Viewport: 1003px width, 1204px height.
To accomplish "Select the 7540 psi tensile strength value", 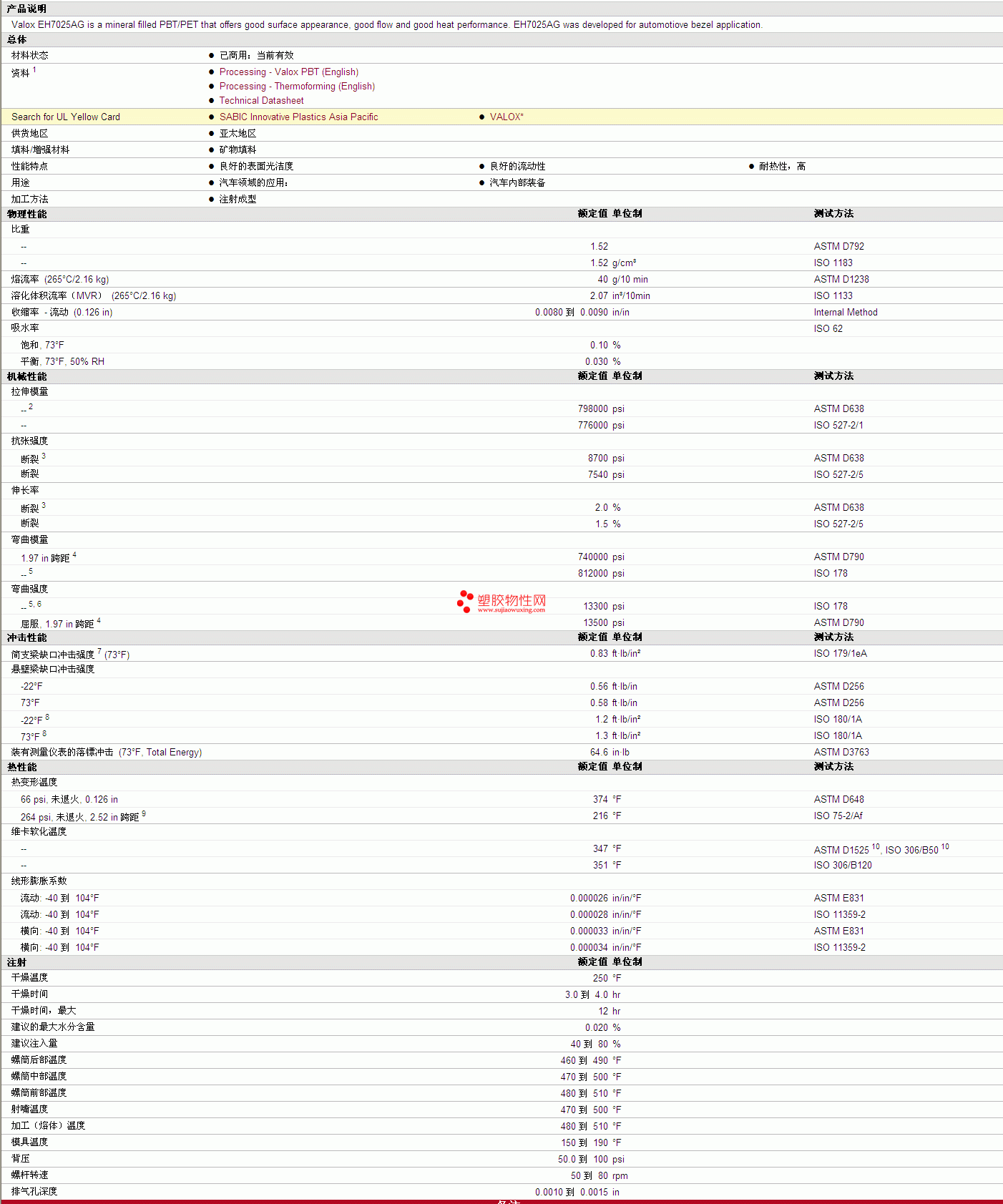I will coord(606,474).
